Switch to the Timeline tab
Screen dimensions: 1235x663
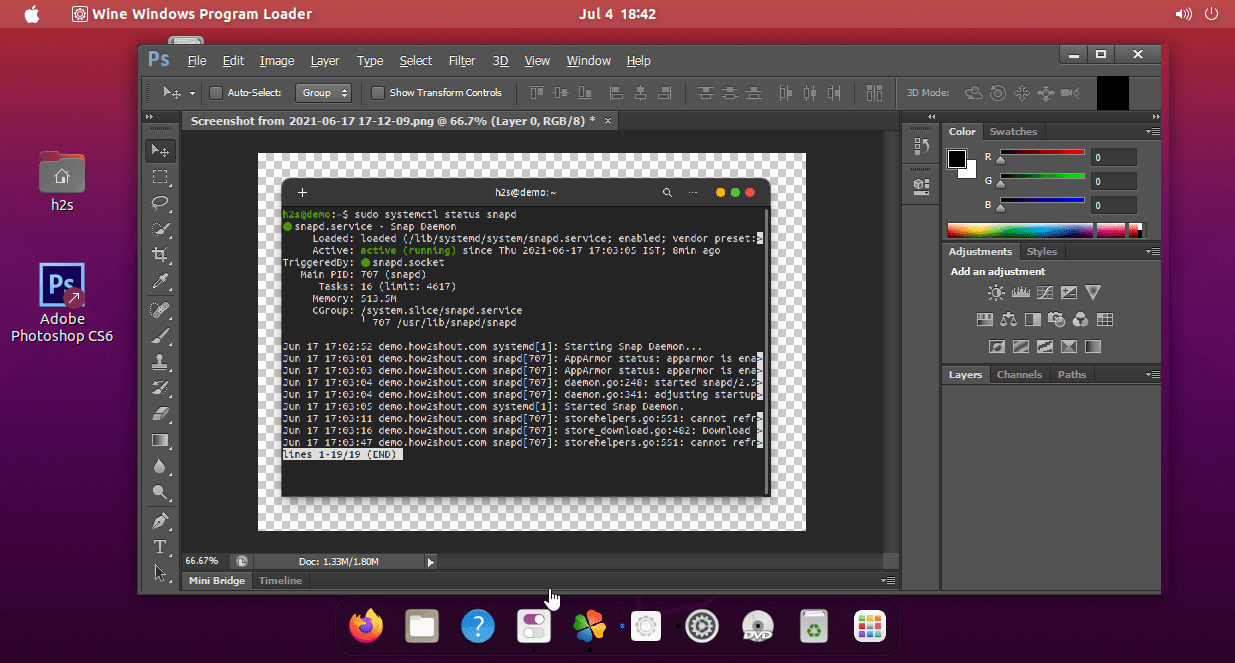click(280, 580)
